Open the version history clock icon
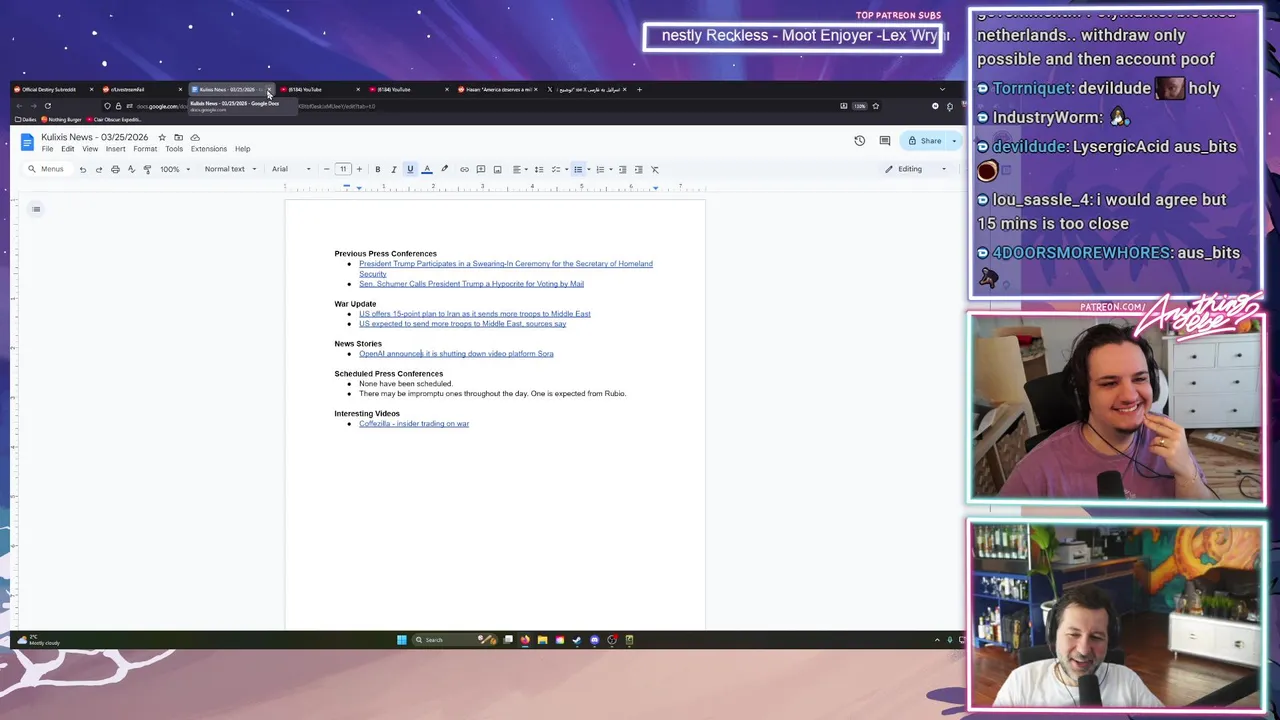This screenshot has height=720, width=1280. point(859,141)
